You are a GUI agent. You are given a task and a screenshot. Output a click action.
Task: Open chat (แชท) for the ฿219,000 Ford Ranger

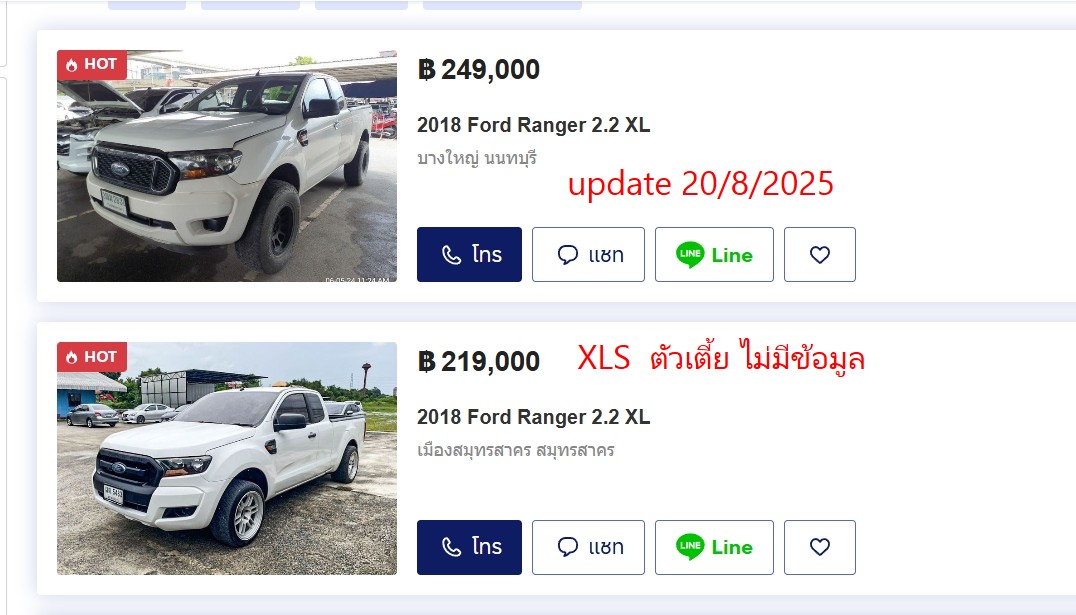click(x=588, y=547)
